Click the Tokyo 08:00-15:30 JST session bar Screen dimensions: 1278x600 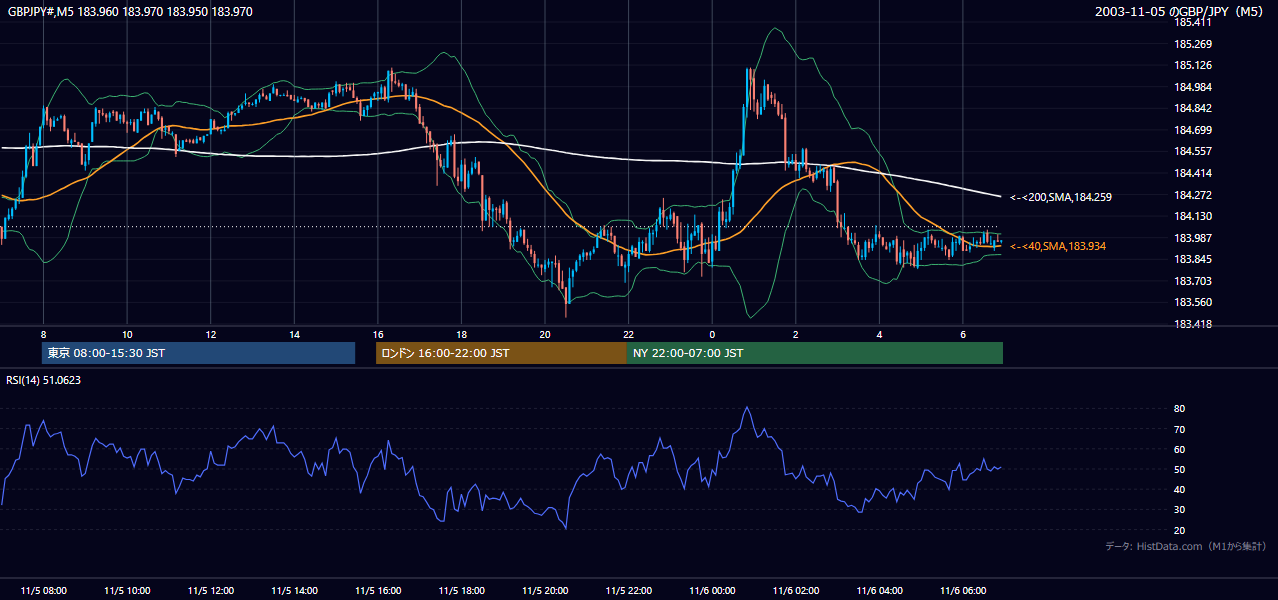[x=198, y=353]
